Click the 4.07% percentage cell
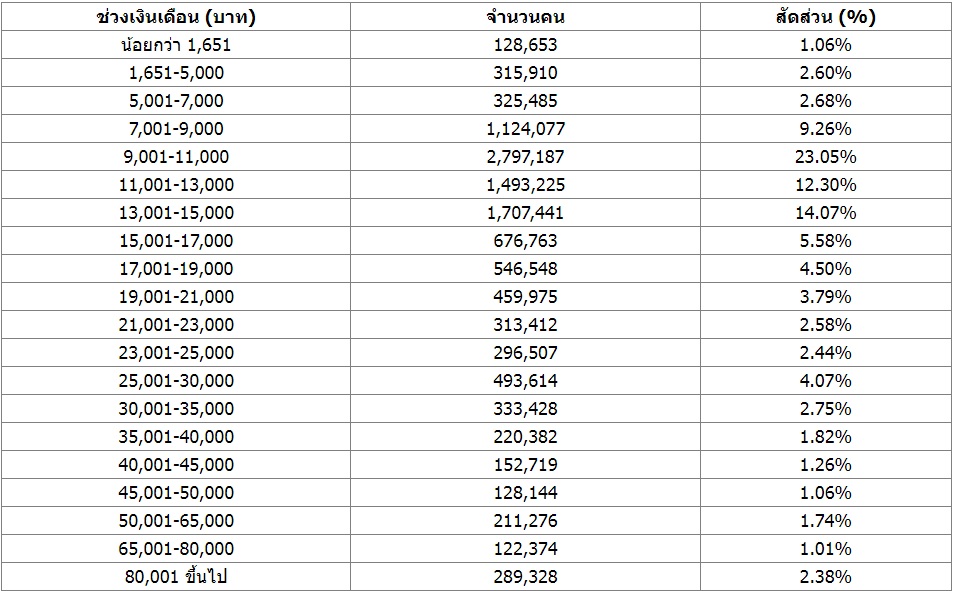The width and height of the screenshot is (954, 591). click(826, 381)
